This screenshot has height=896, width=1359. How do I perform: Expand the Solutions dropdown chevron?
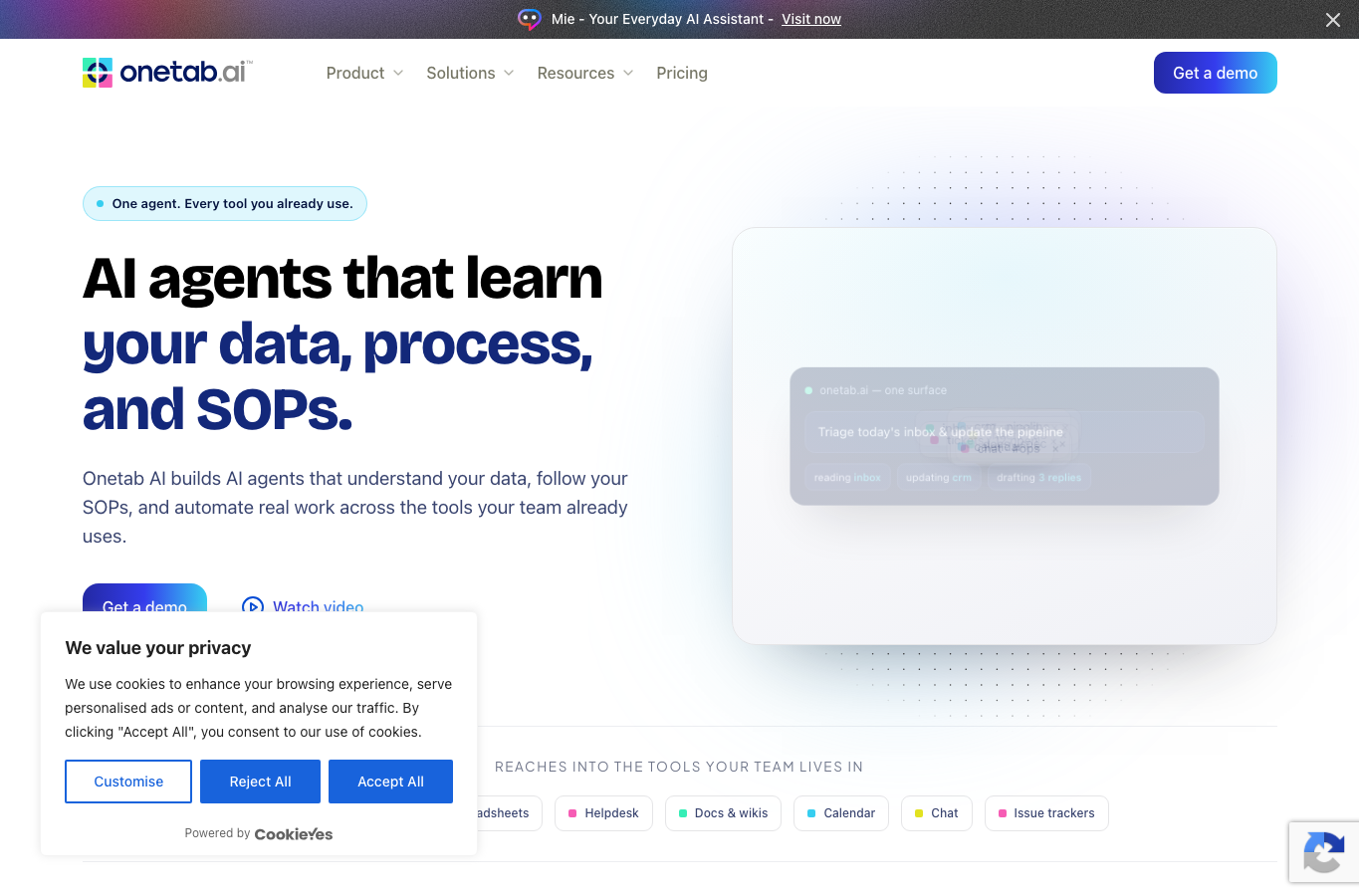(x=509, y=73)
